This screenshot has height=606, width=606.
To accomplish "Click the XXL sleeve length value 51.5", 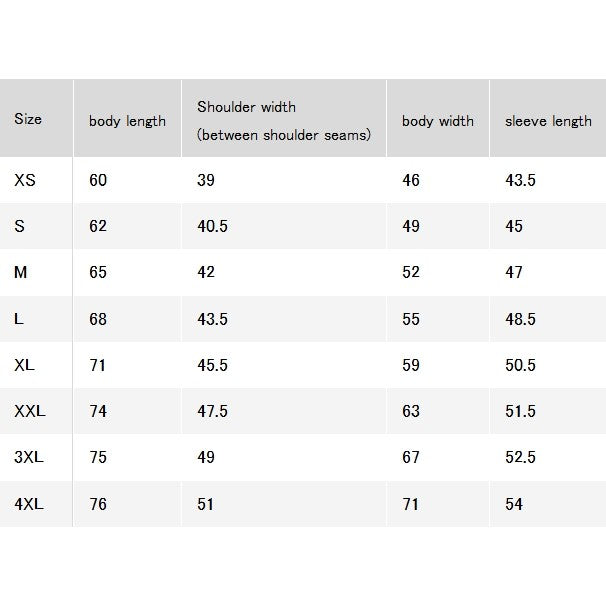I will tap(520, 411).
